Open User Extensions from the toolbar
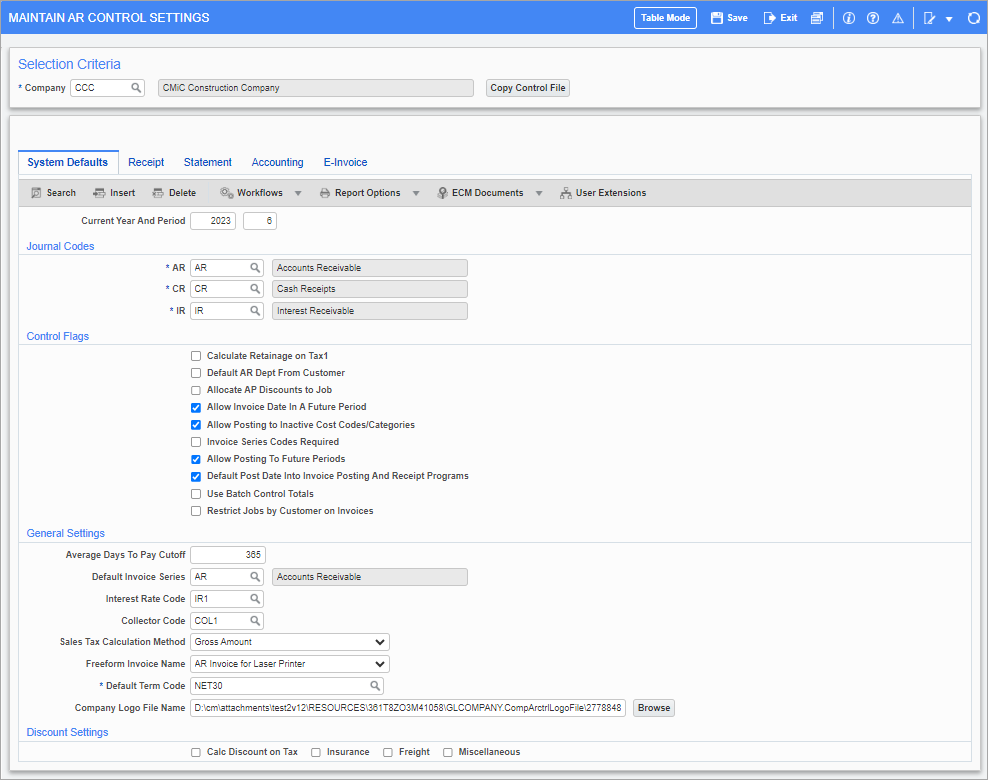988x780 pixels. (x=603, y=192)
